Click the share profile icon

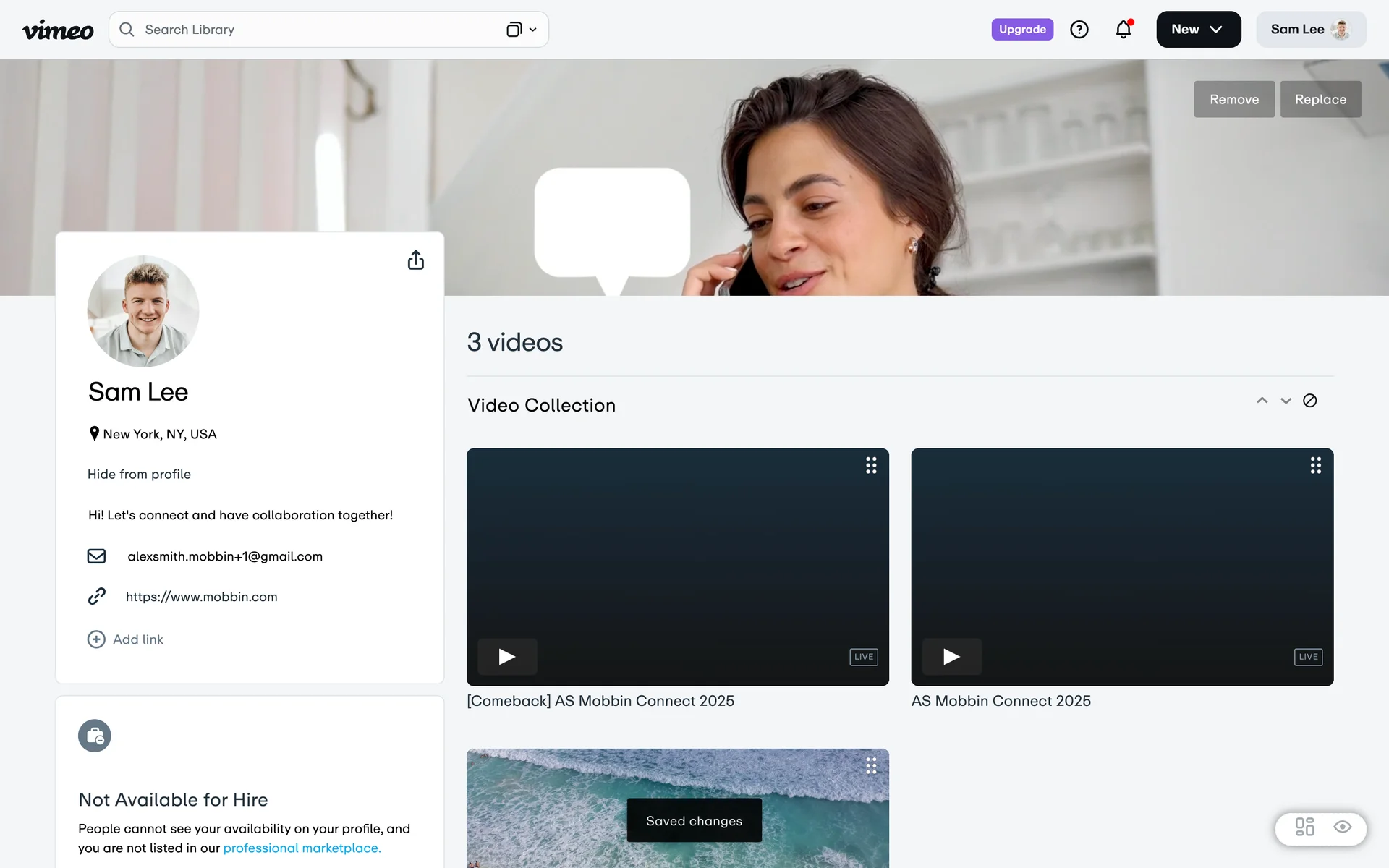pos(415,260)
